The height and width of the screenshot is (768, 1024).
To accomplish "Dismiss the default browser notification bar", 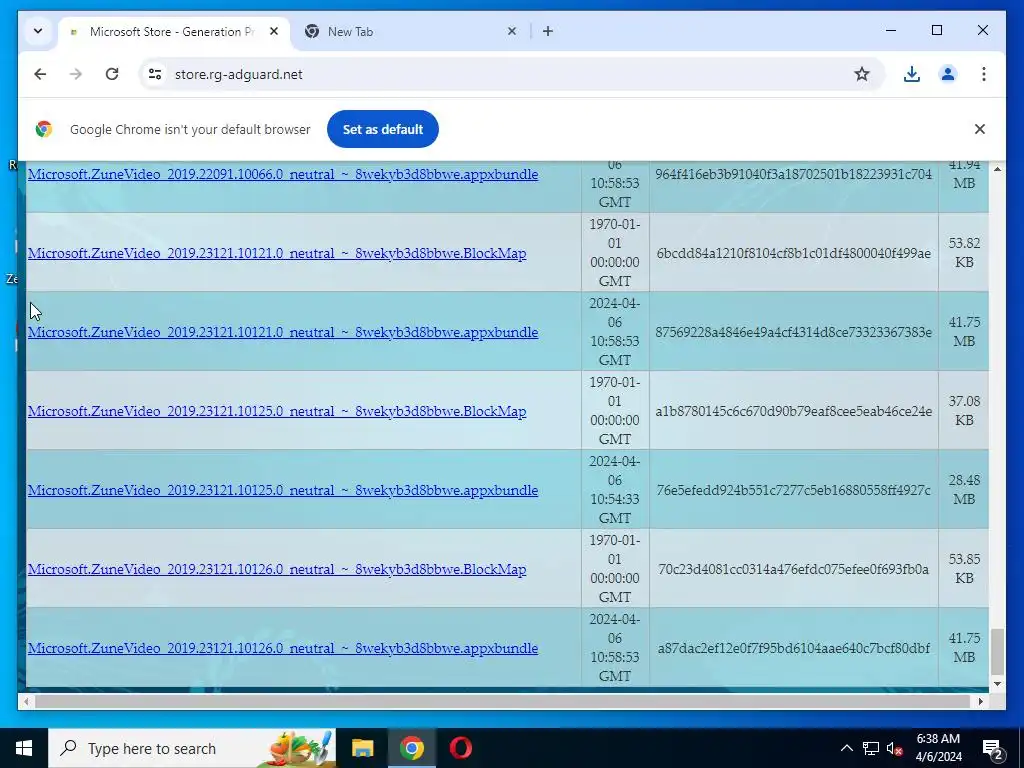I will click(980, 129).
